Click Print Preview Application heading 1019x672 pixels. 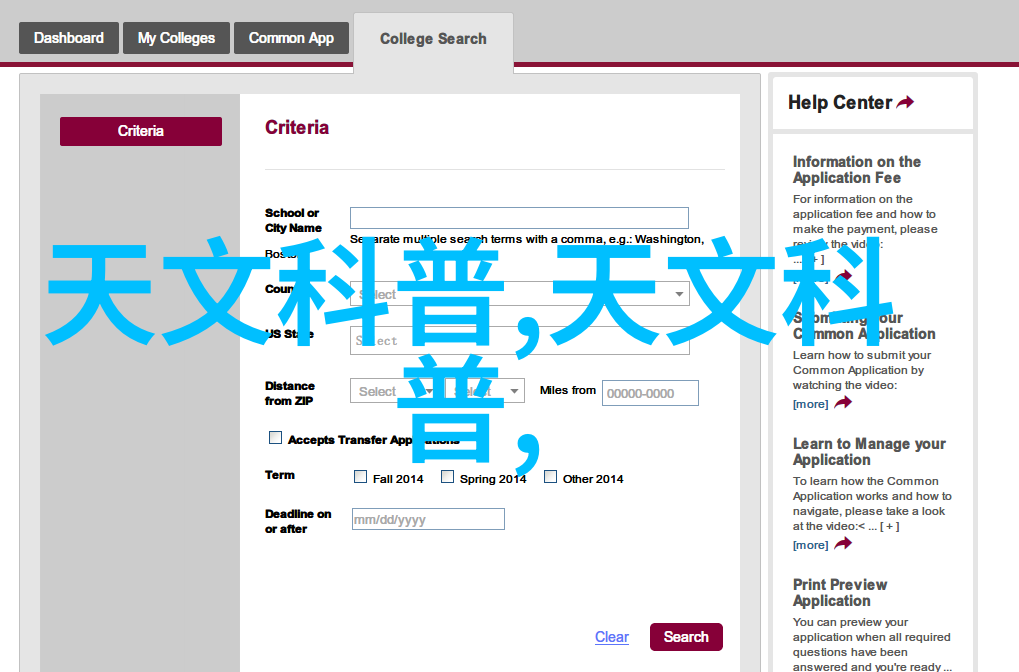(840, 593)
